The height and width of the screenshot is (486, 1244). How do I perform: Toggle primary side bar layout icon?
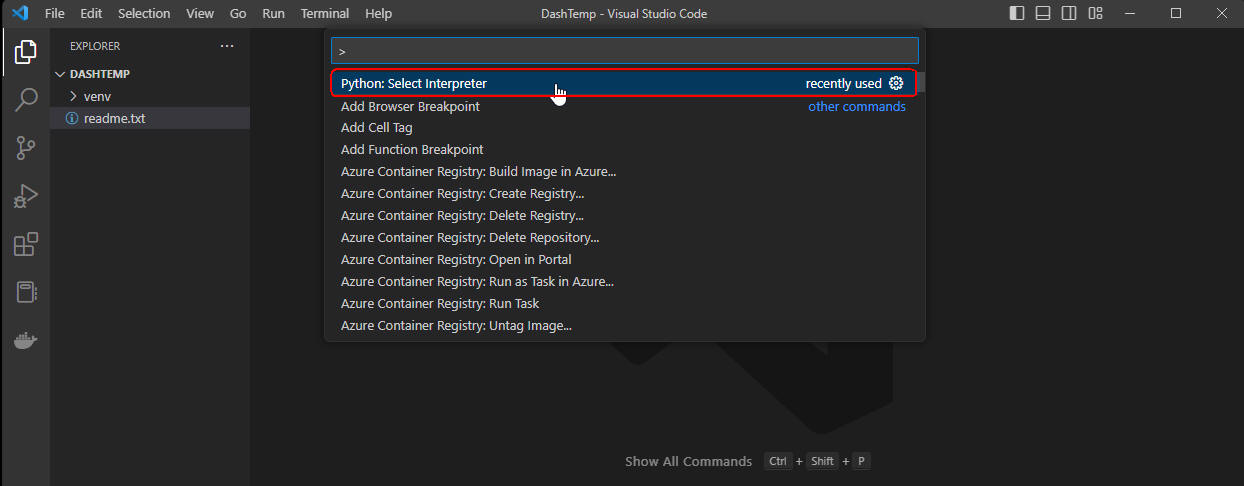1017,13
